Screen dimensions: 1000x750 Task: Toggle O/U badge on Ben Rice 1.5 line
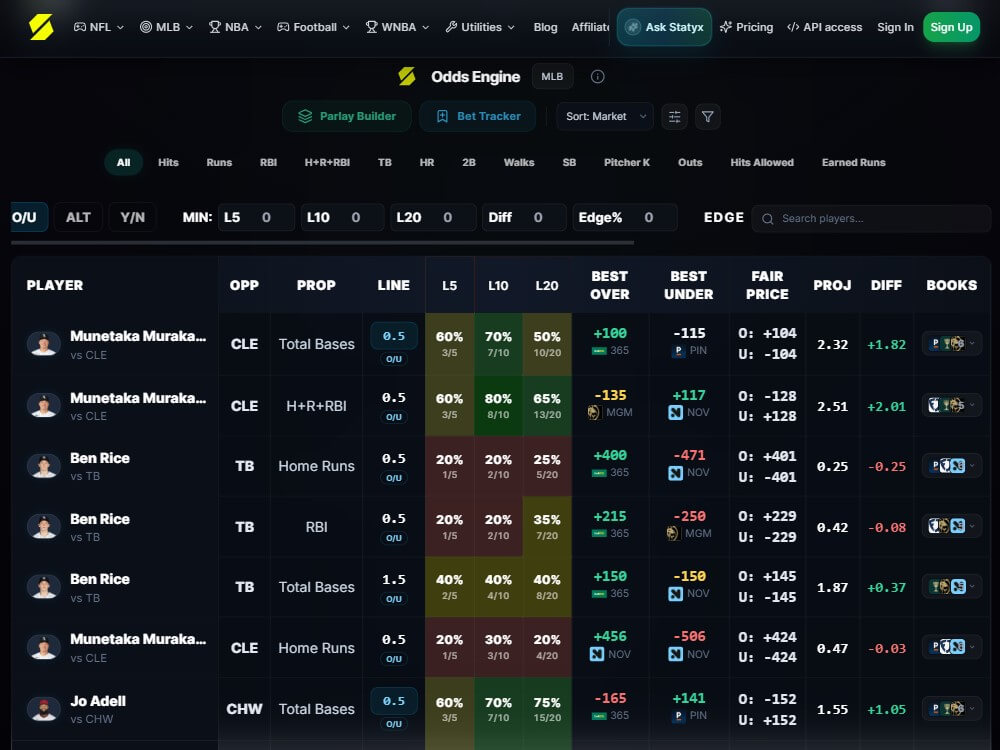coord(393,598)
